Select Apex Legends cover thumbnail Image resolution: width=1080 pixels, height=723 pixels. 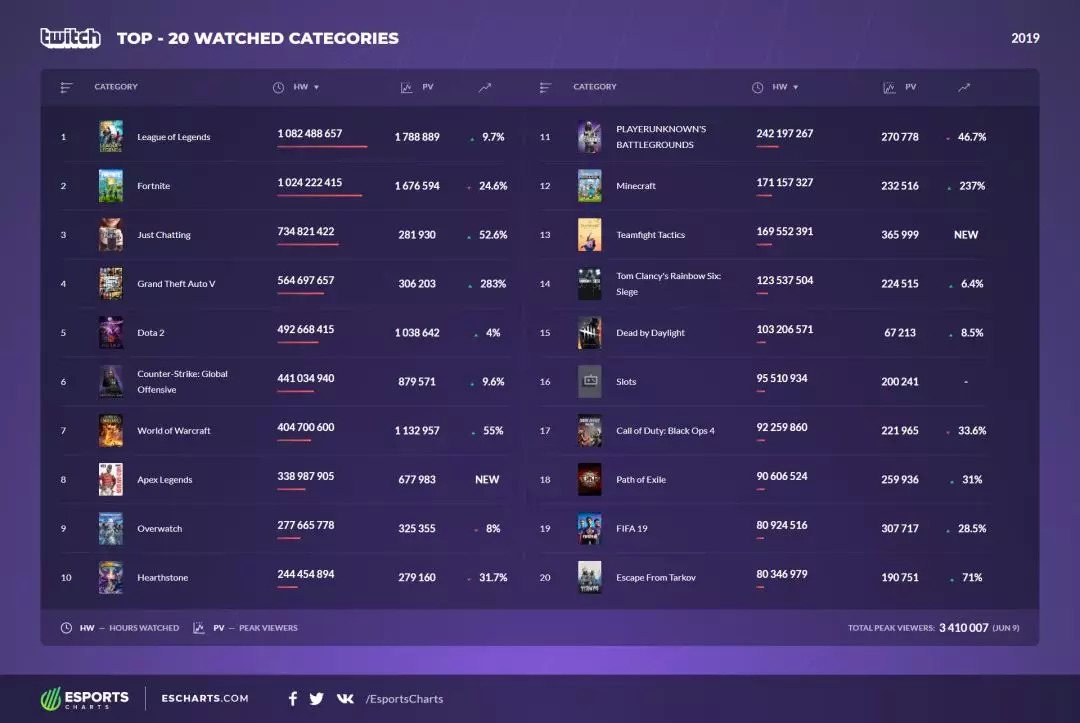[x=111, y=479]
